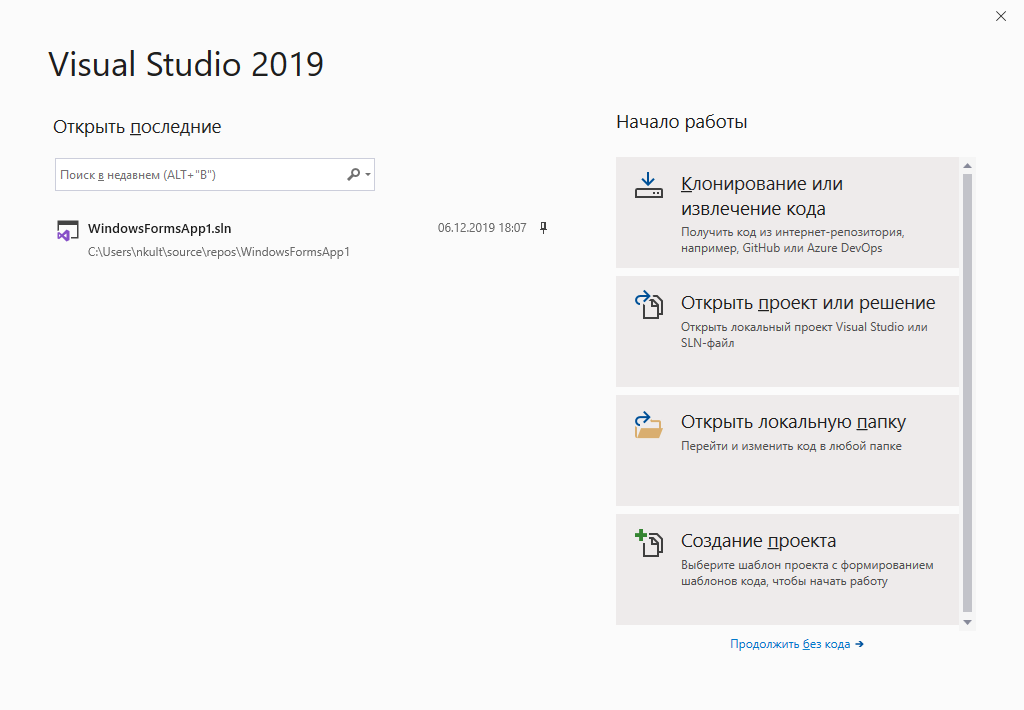
Task: Choose Открыть локальную папку
Action: [788, 449]
